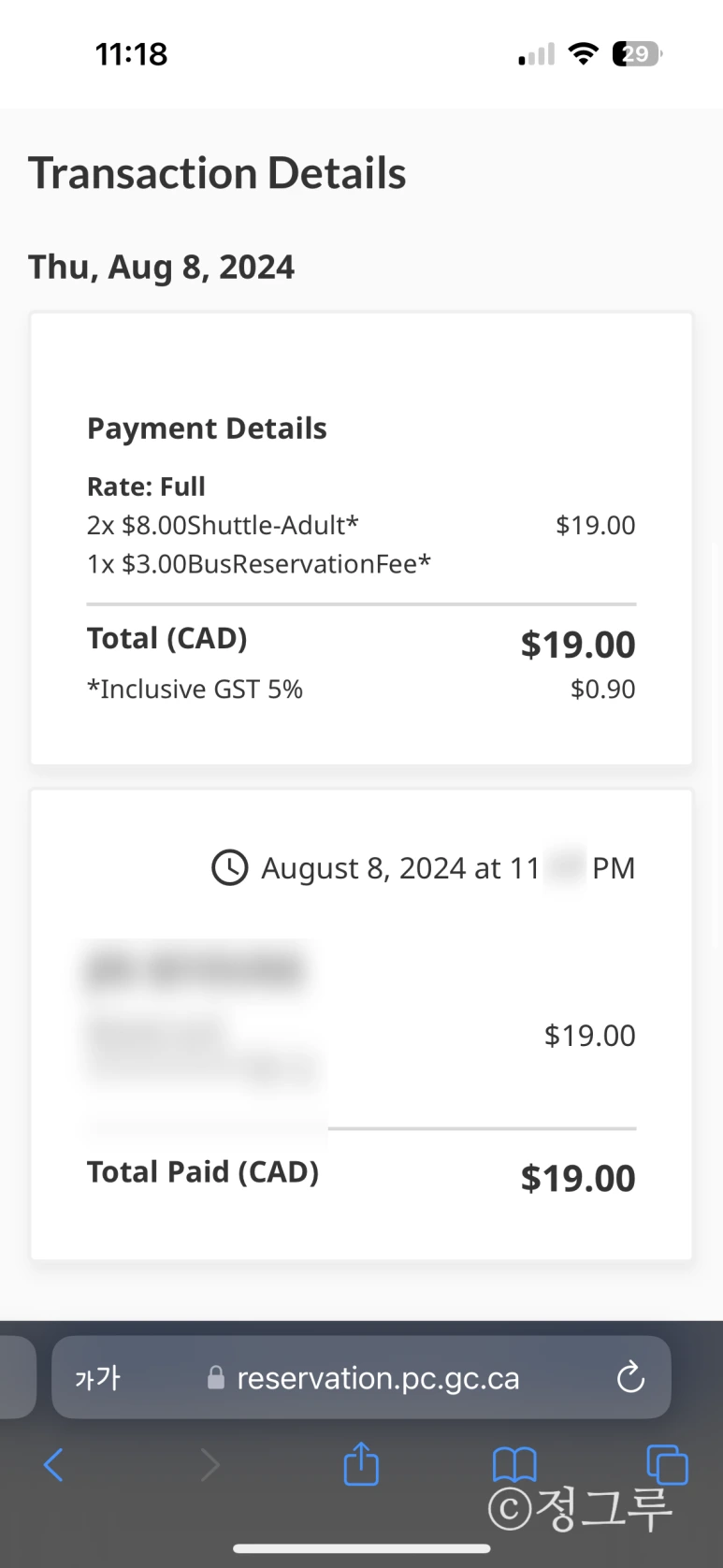Tap the lock icon in the address bar
Image resolution: width=723 pixels, height=1568 pixels.
coord(216,1378)
